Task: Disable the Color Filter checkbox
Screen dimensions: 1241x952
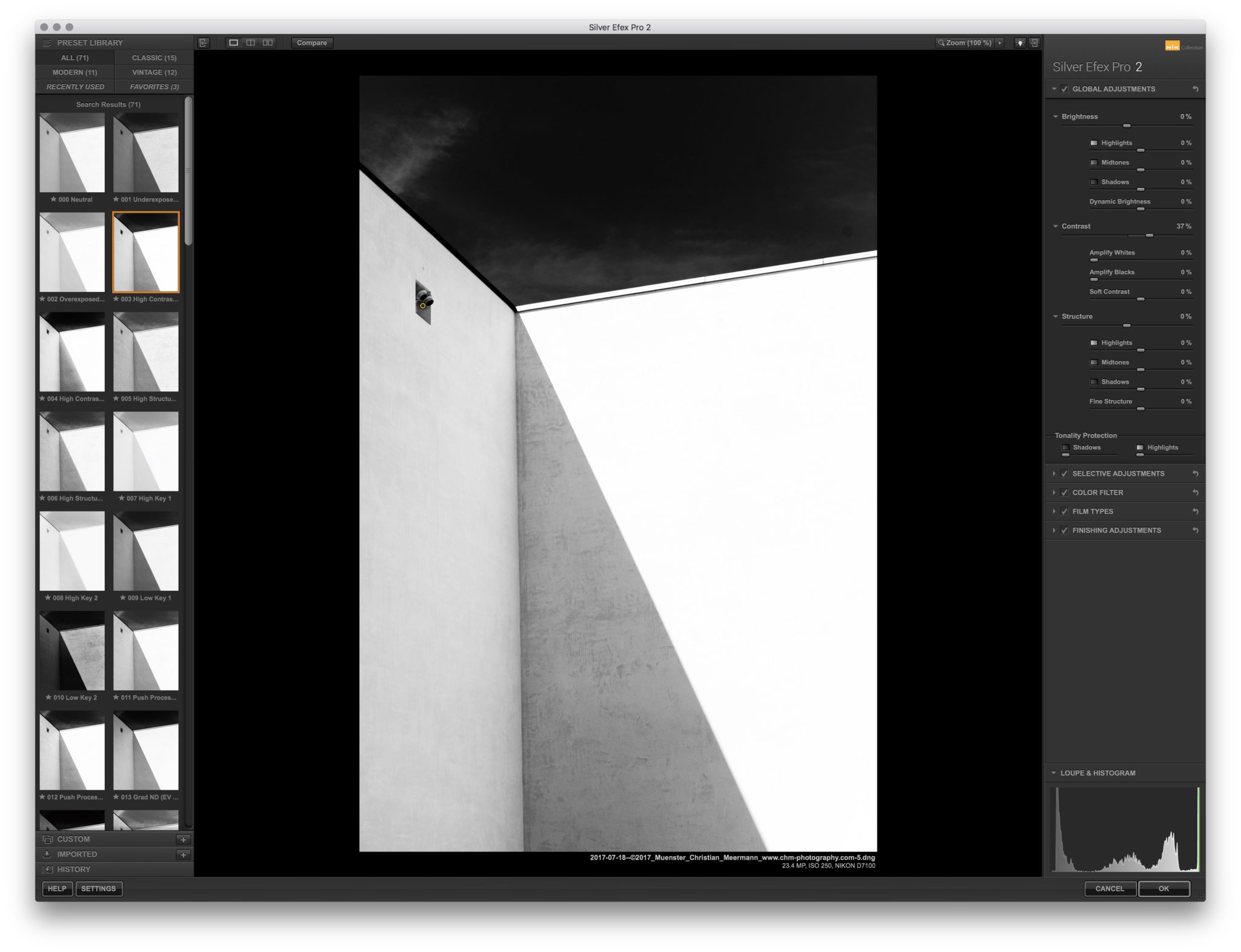Action: 1065,493
